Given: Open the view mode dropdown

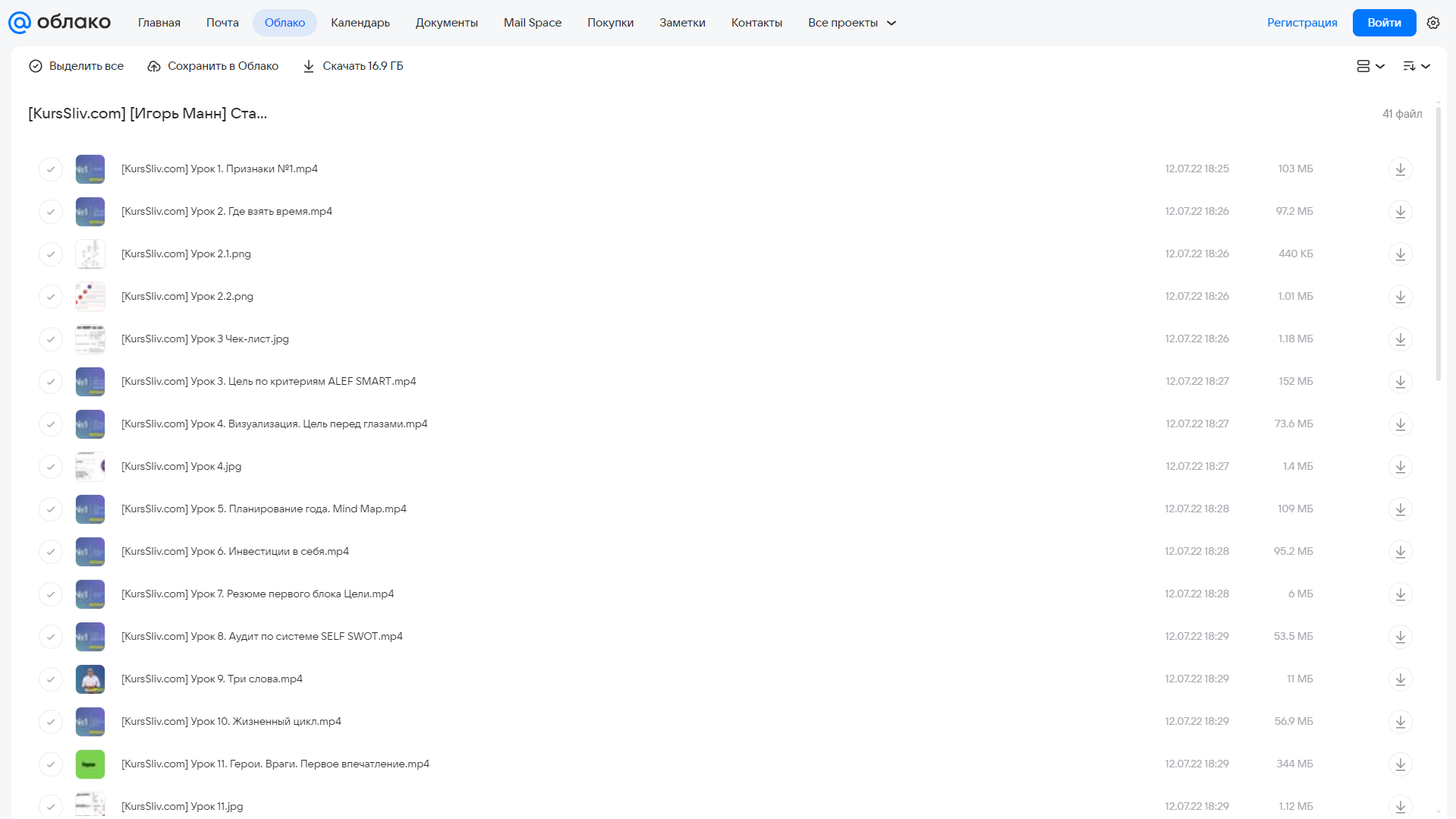Looking at the screenshot, I should point(1370,66).
